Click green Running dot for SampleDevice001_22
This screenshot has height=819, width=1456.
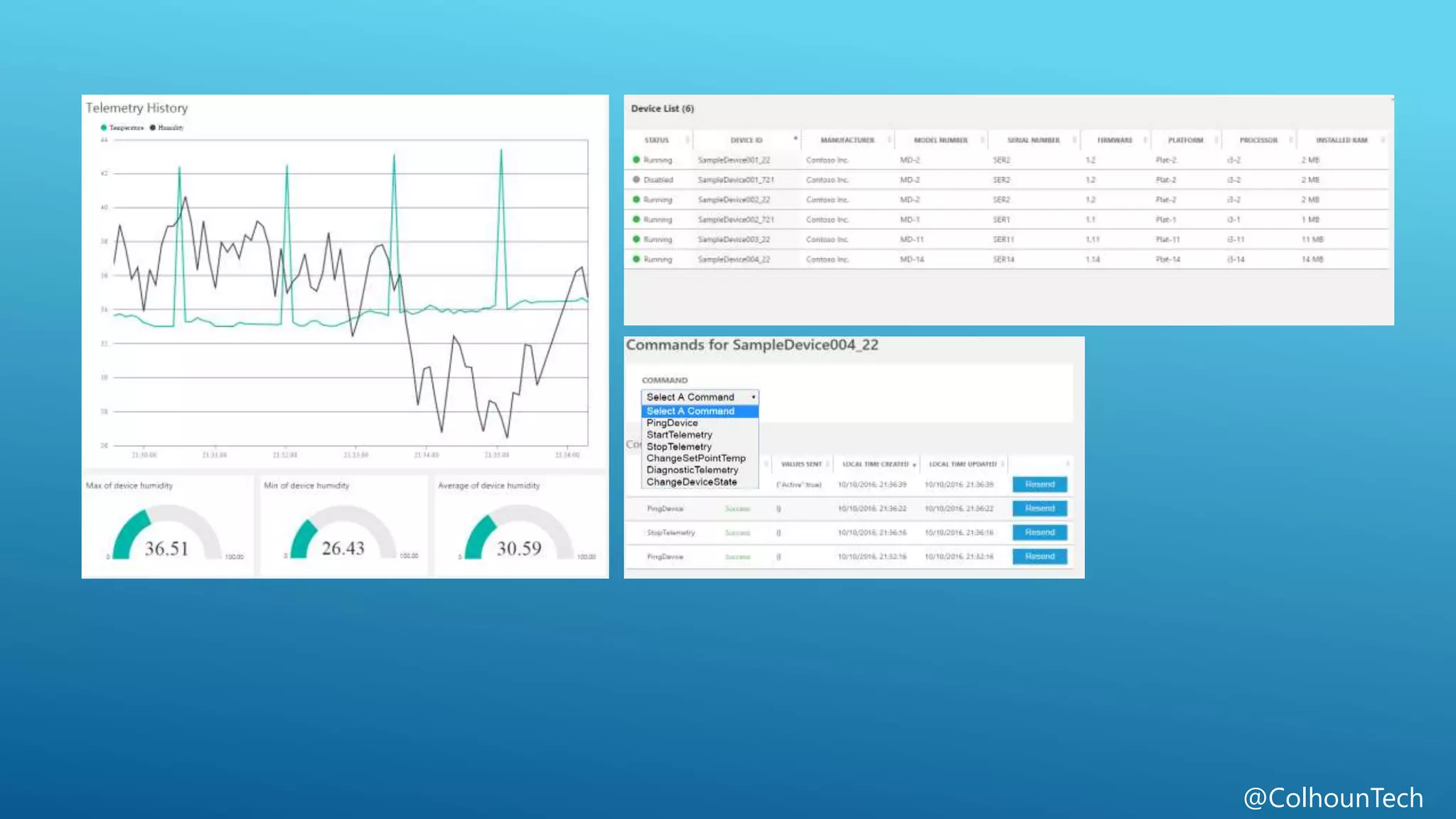coord(636,160)
